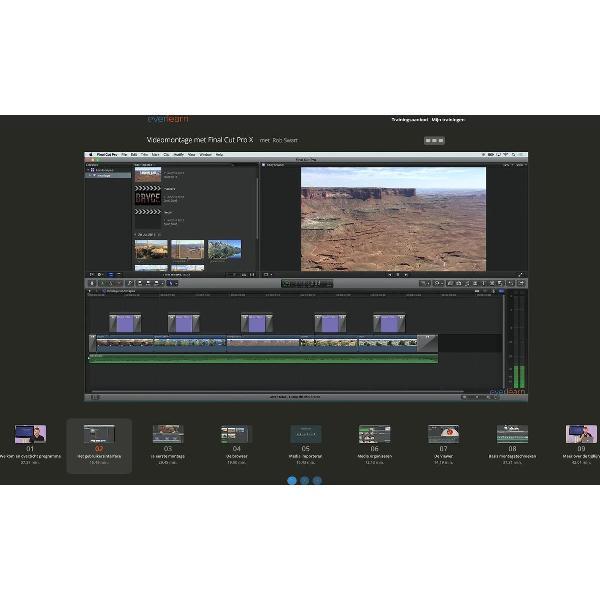Screen dimensions: 600x600
Task: Click the timeline horizontal scrollbar
Action: coord(276,391)
